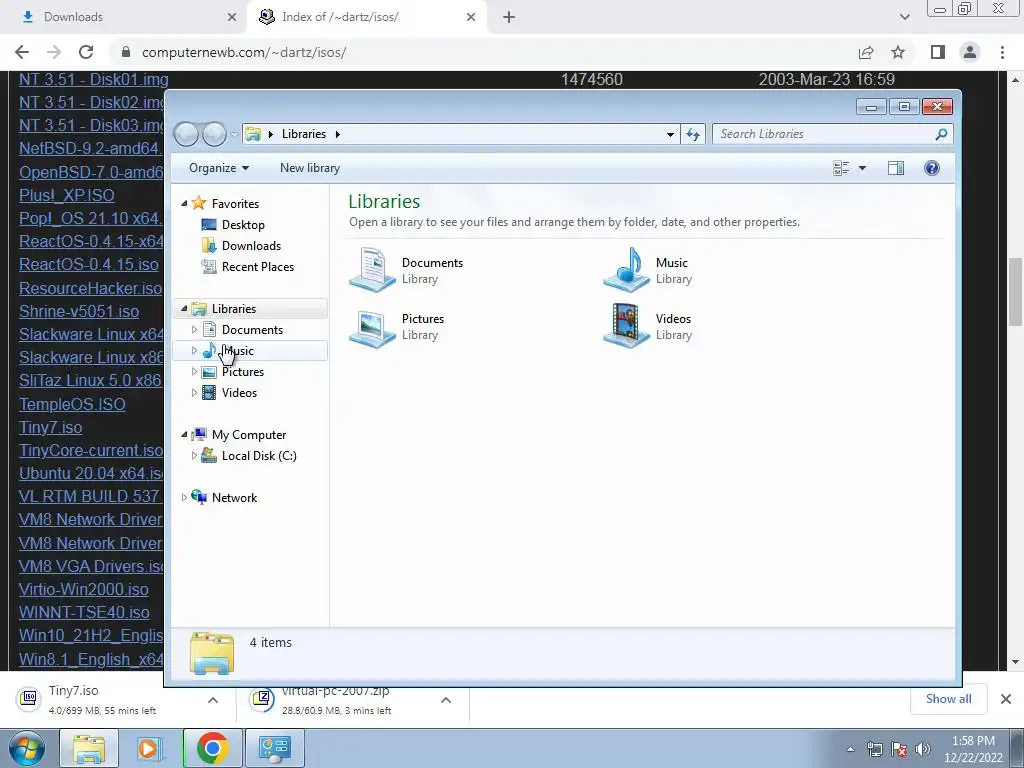Image resolution: width=1024 pixels, height=768 pixels.
Task: Open view options dropdown arrow
Action: (862, 168)
